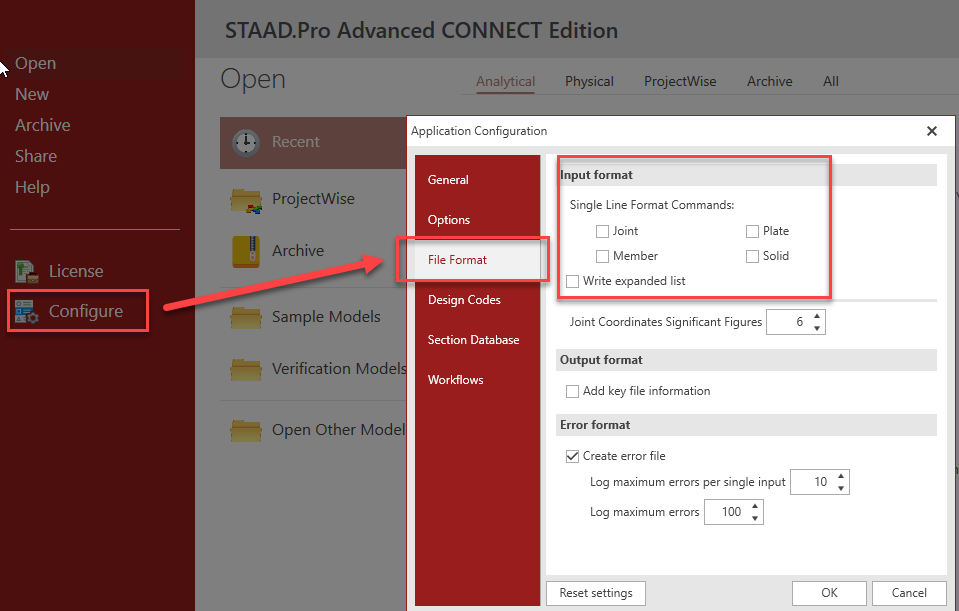Click the ProjectWise folder icon
The image size is (959, 611).
coord(246,200)
